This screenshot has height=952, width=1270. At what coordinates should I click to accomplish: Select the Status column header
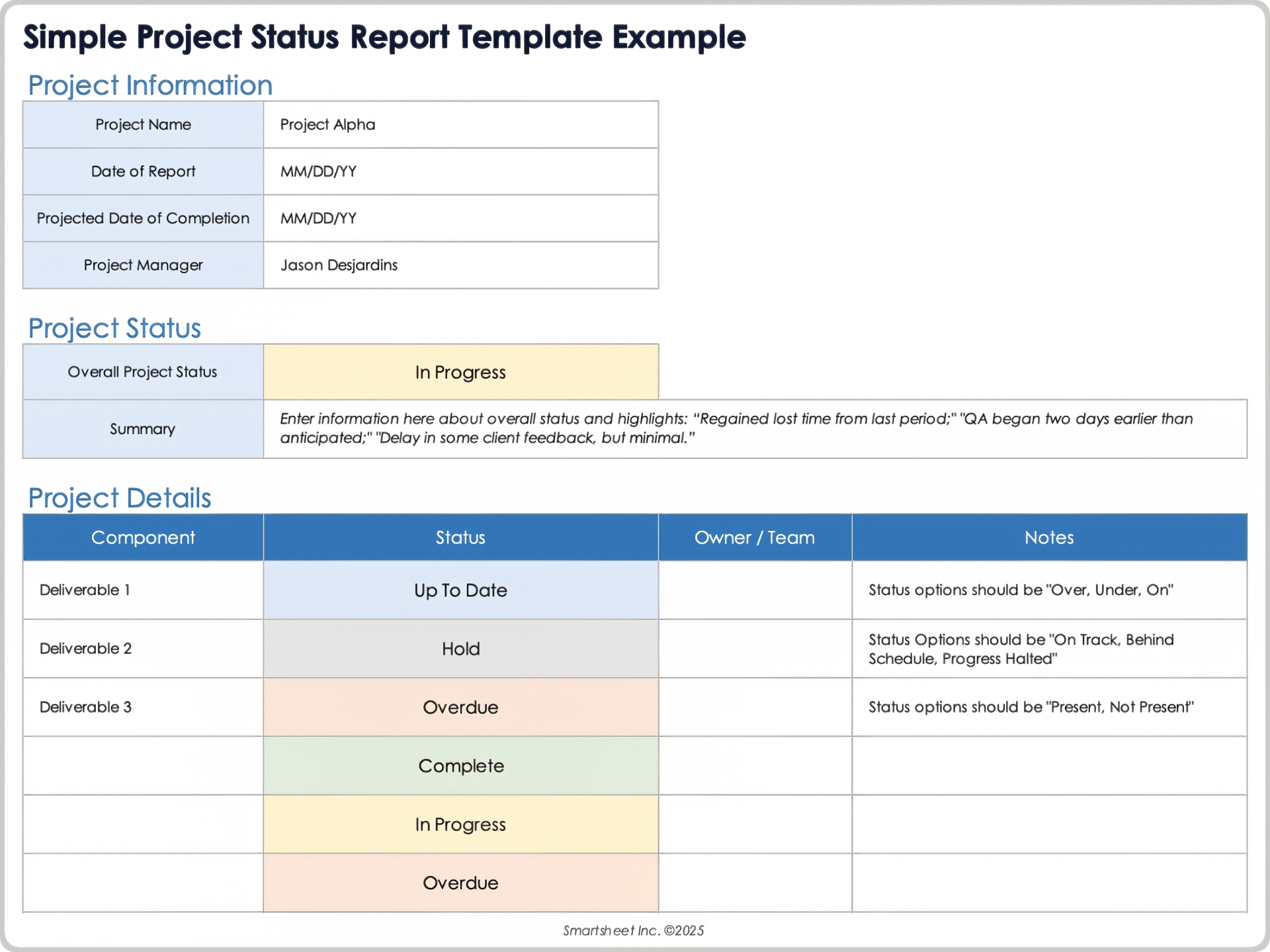(x=460, y=537)
